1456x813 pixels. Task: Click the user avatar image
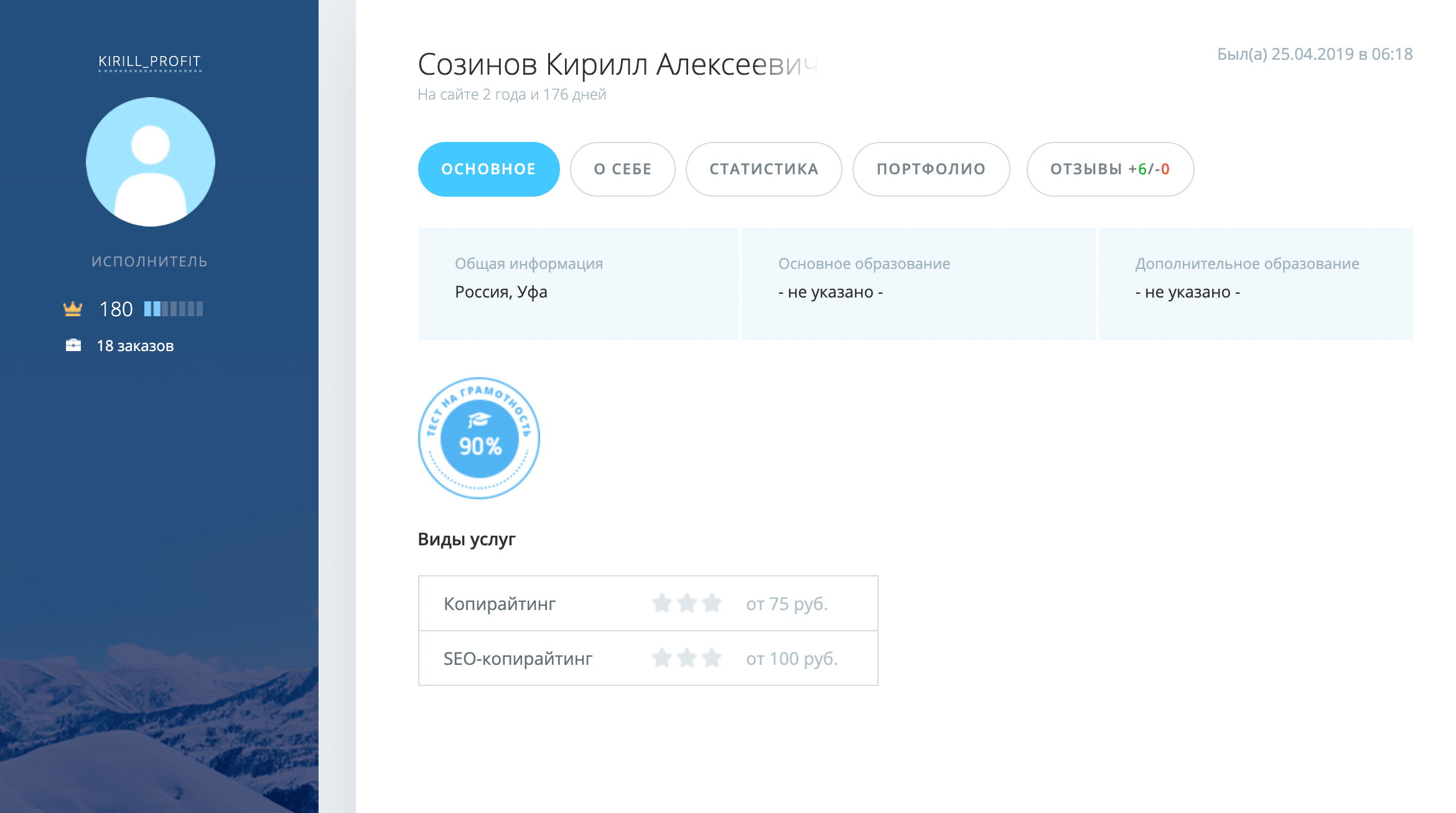click(x=151, y=162)
